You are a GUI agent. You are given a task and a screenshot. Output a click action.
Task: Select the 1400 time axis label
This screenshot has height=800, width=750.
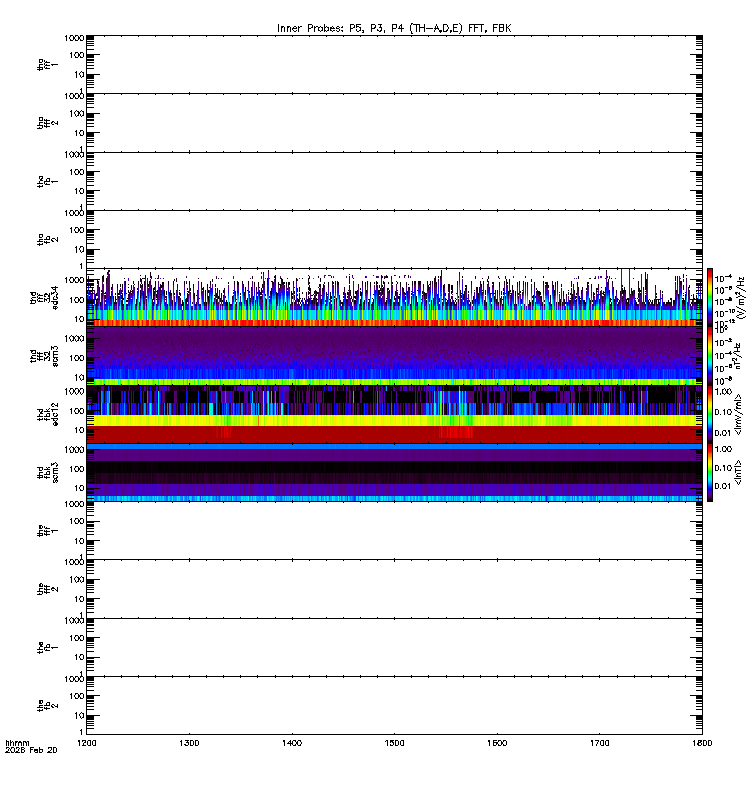292,743
